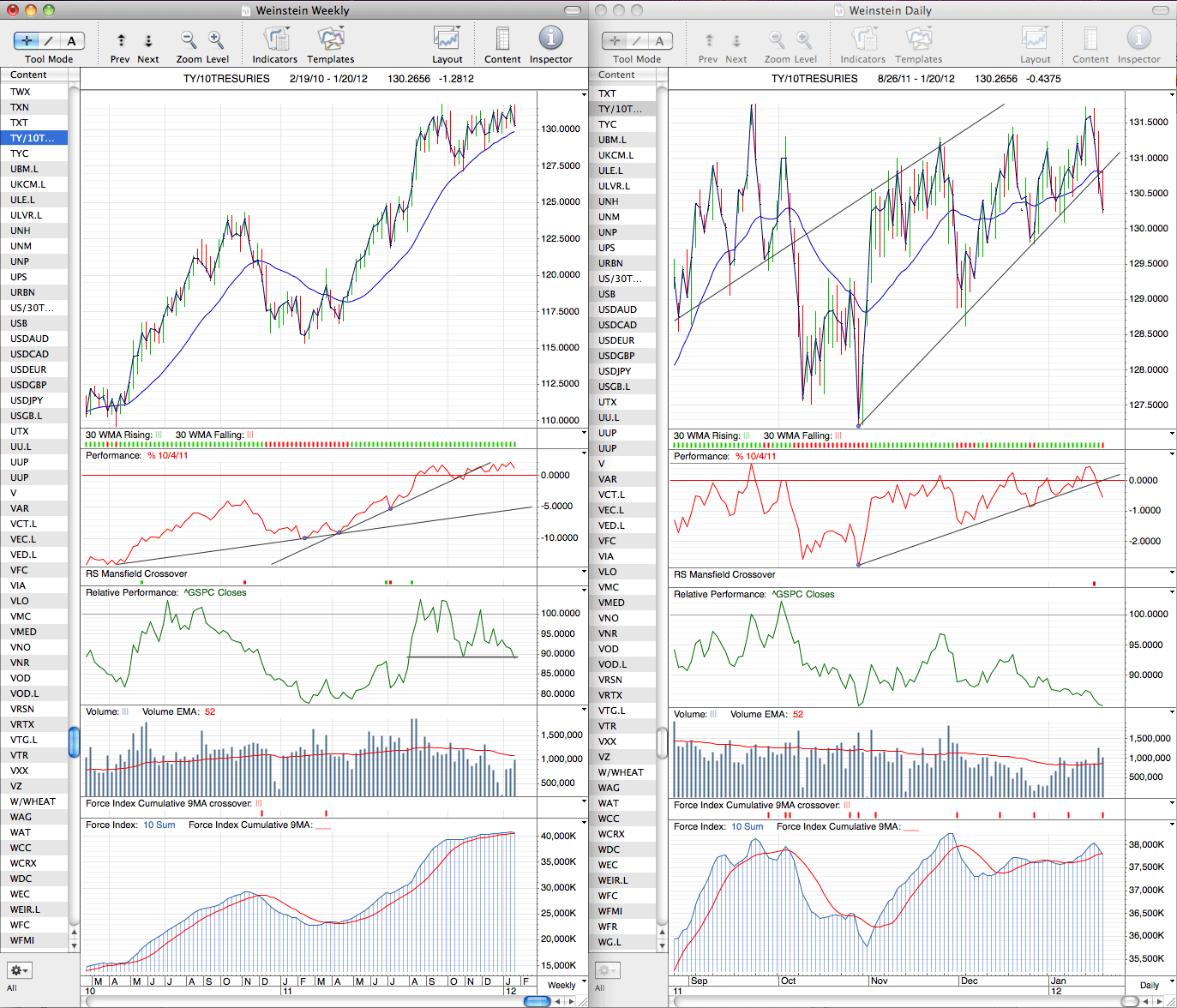The image size is (1177, 1008).
Task: Select VOD.L in Daily content list
Action: click(x=622, y=664)
